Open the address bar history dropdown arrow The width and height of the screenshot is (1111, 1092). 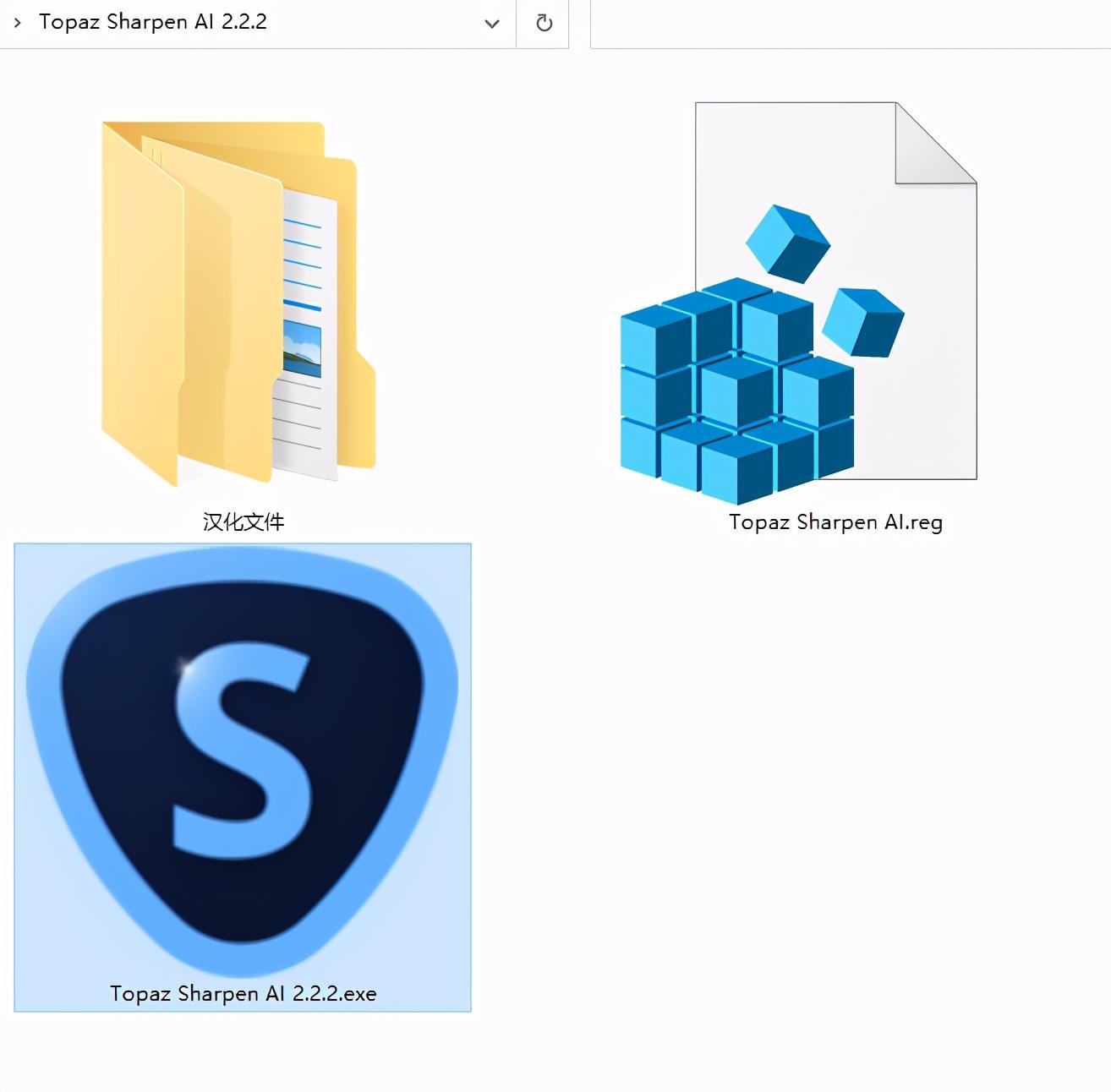pos(491,24)
